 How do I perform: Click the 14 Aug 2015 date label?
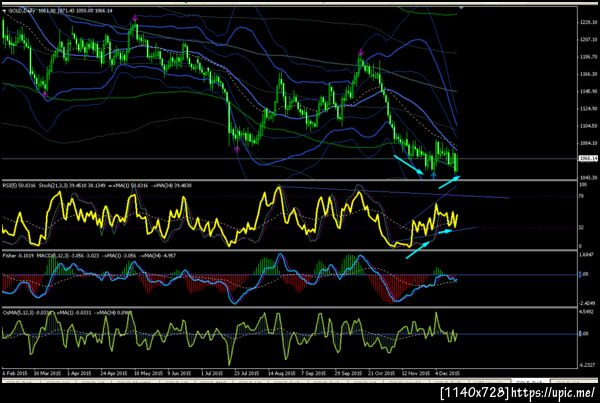click(x=281, y=373)
